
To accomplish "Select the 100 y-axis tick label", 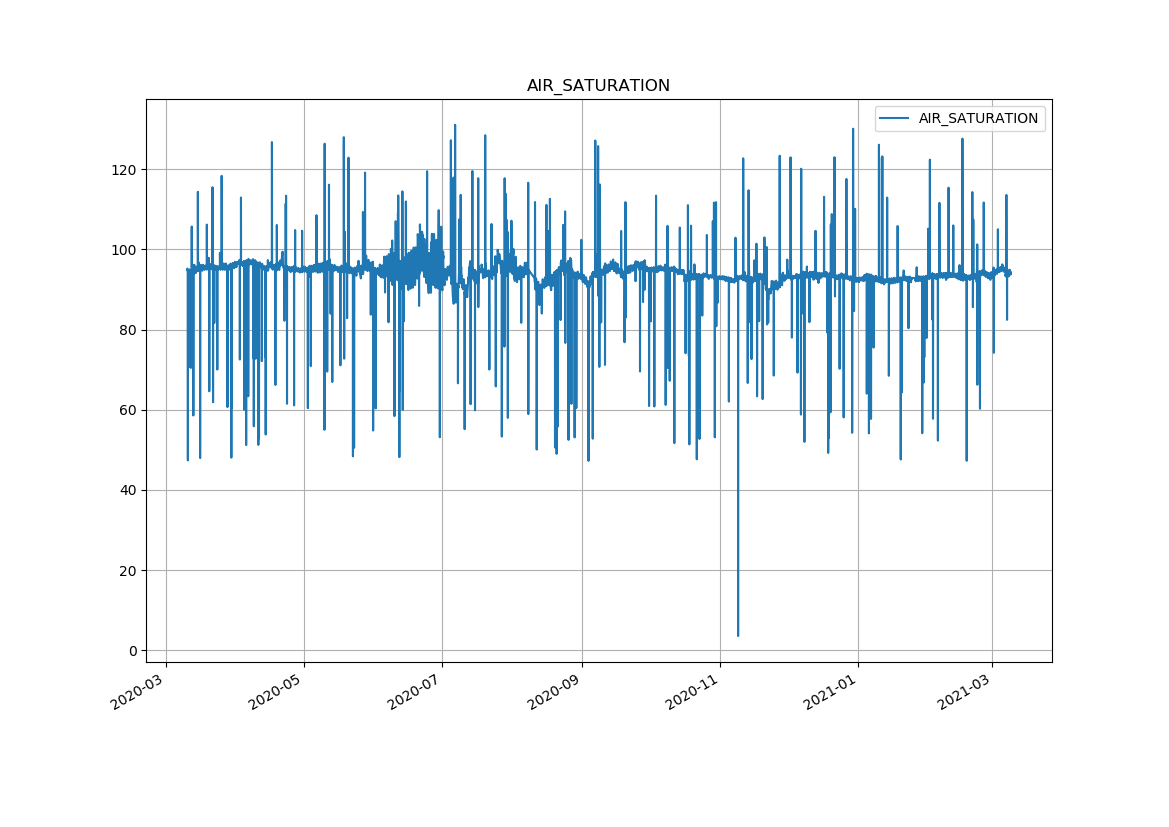I will coord(125,250).
